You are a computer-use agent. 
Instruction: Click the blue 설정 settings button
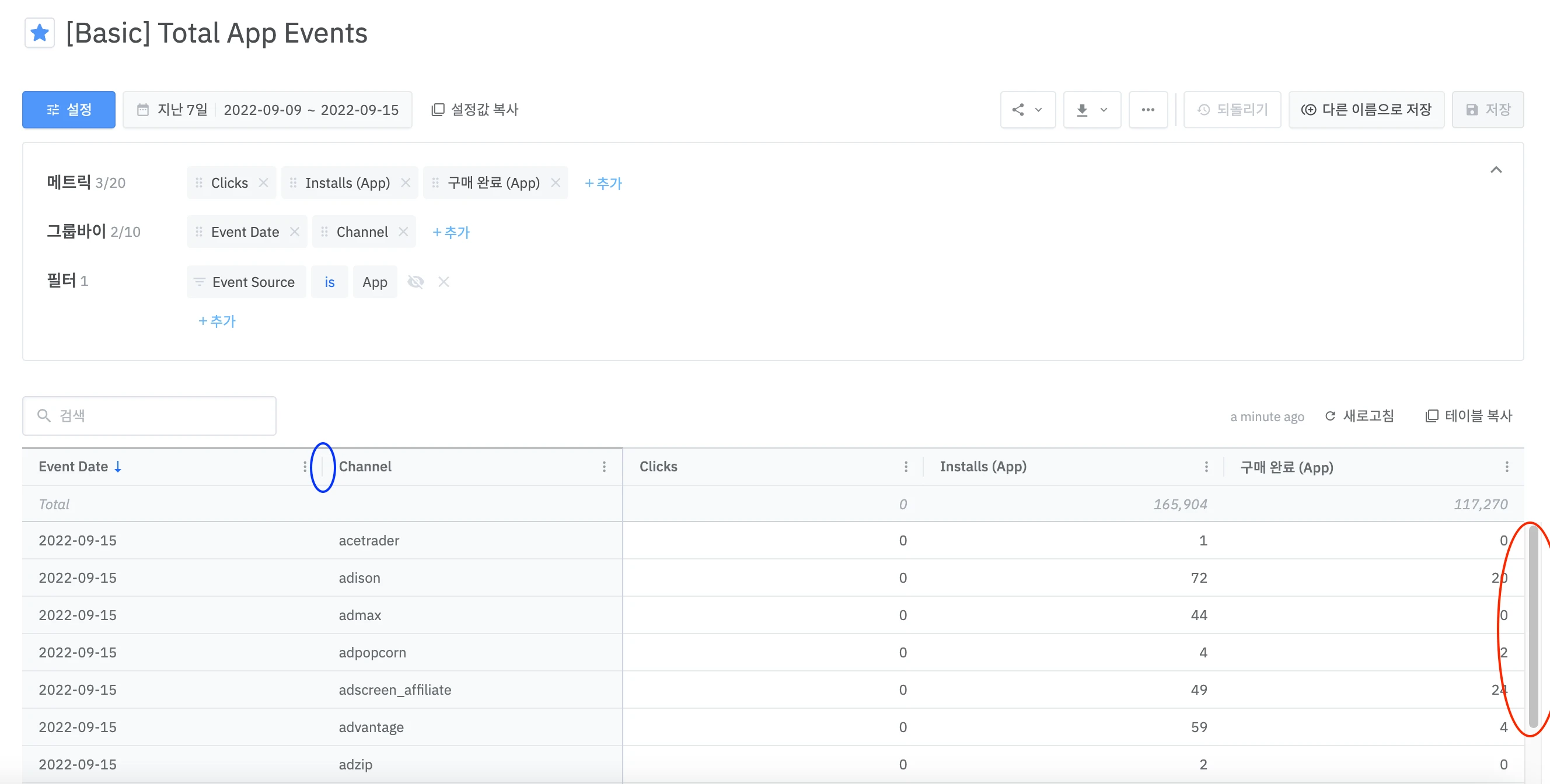click(69, 110)
